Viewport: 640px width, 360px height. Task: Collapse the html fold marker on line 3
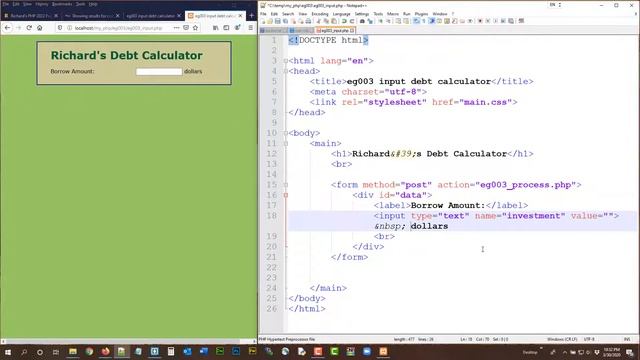tap(286, 61)
